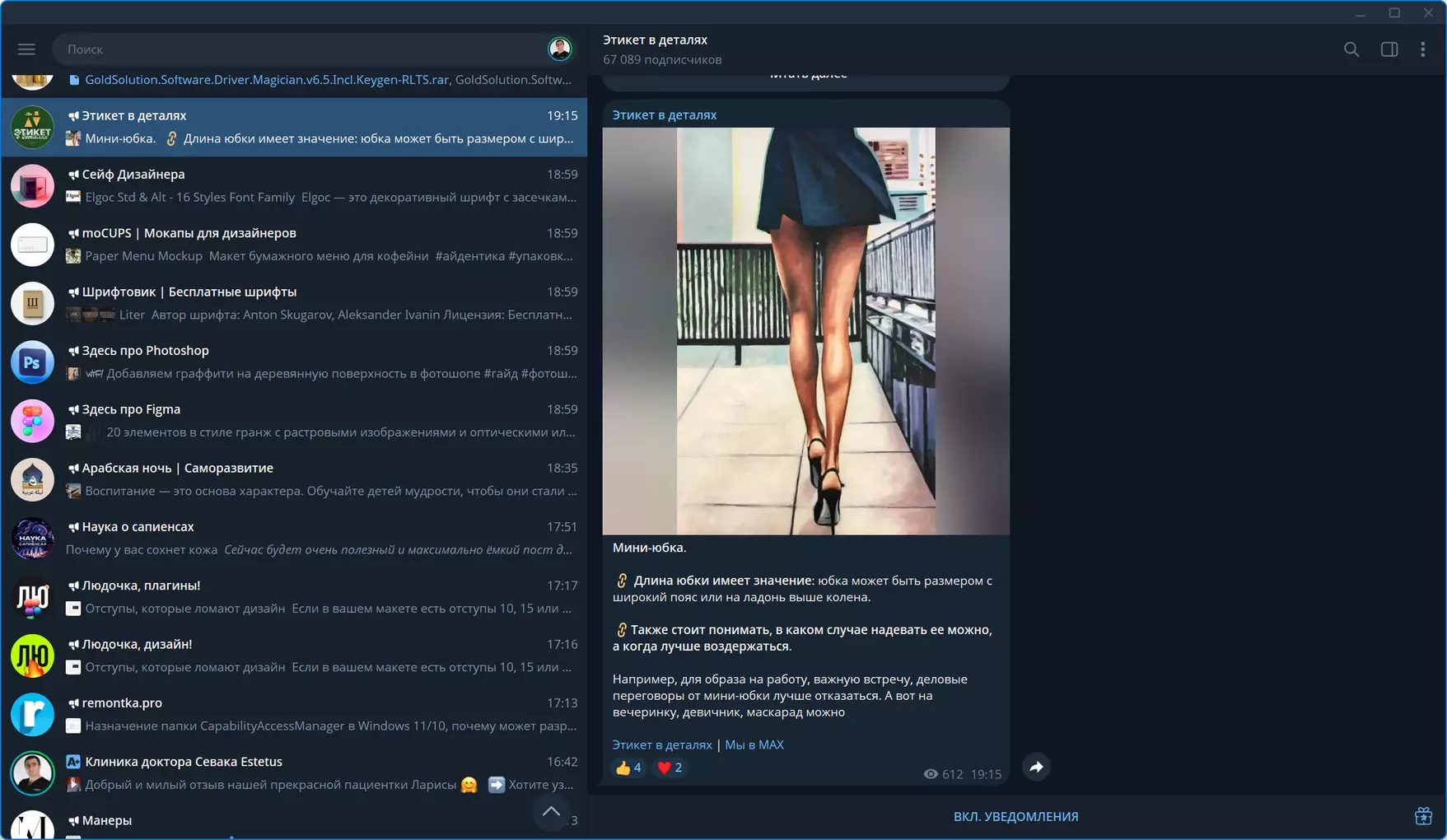This screenshot has height=840, width=1447.
Task: Click the 67 089 подписчиков subscriber count
Action: [x=662, y=59]
